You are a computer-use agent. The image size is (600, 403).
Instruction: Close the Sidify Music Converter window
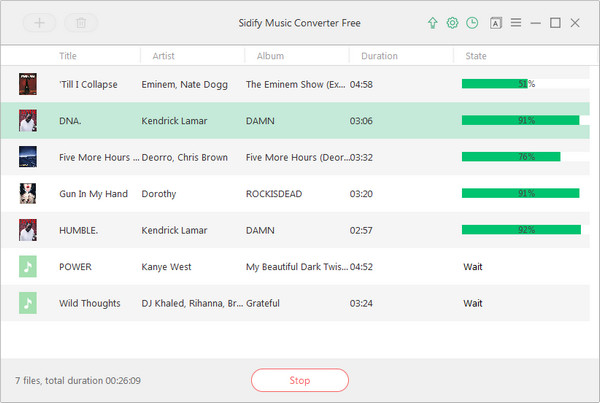pyautogui.click(x=575, y=23)
